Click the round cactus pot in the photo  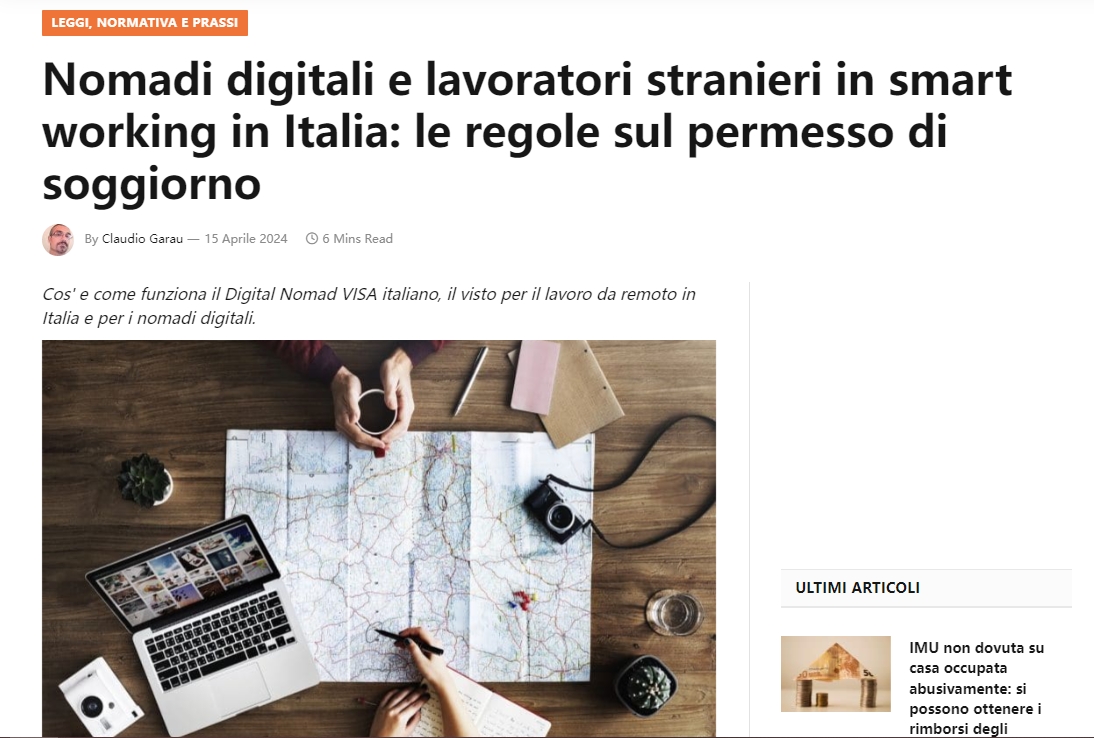(646, 686)
